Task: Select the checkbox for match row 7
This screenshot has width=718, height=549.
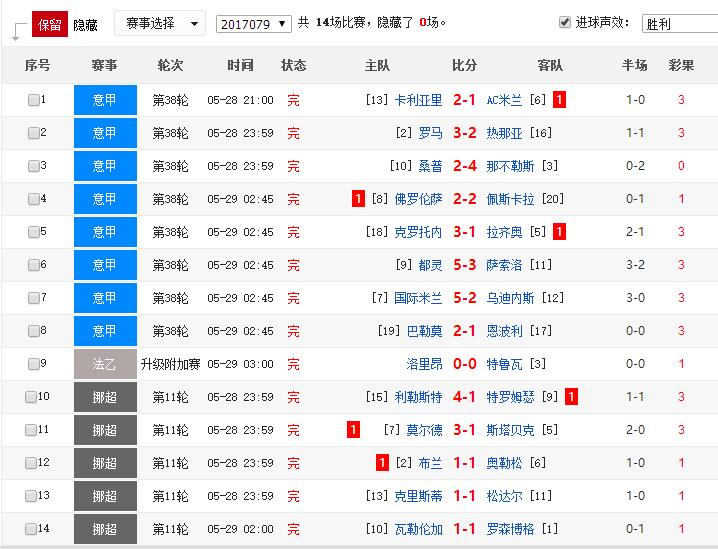Action: (34, 298)
